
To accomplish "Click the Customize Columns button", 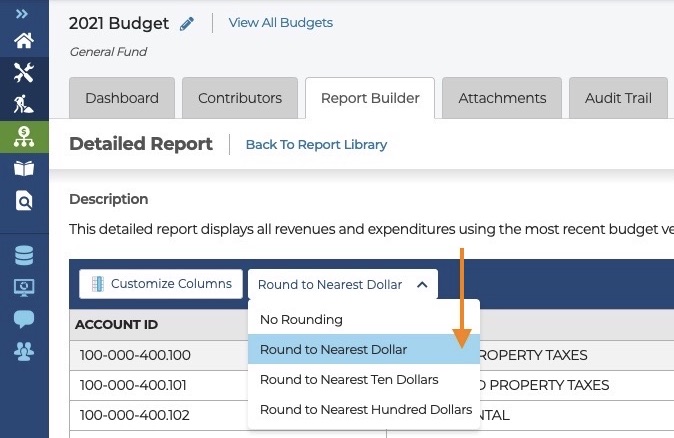I will (161, 284).
